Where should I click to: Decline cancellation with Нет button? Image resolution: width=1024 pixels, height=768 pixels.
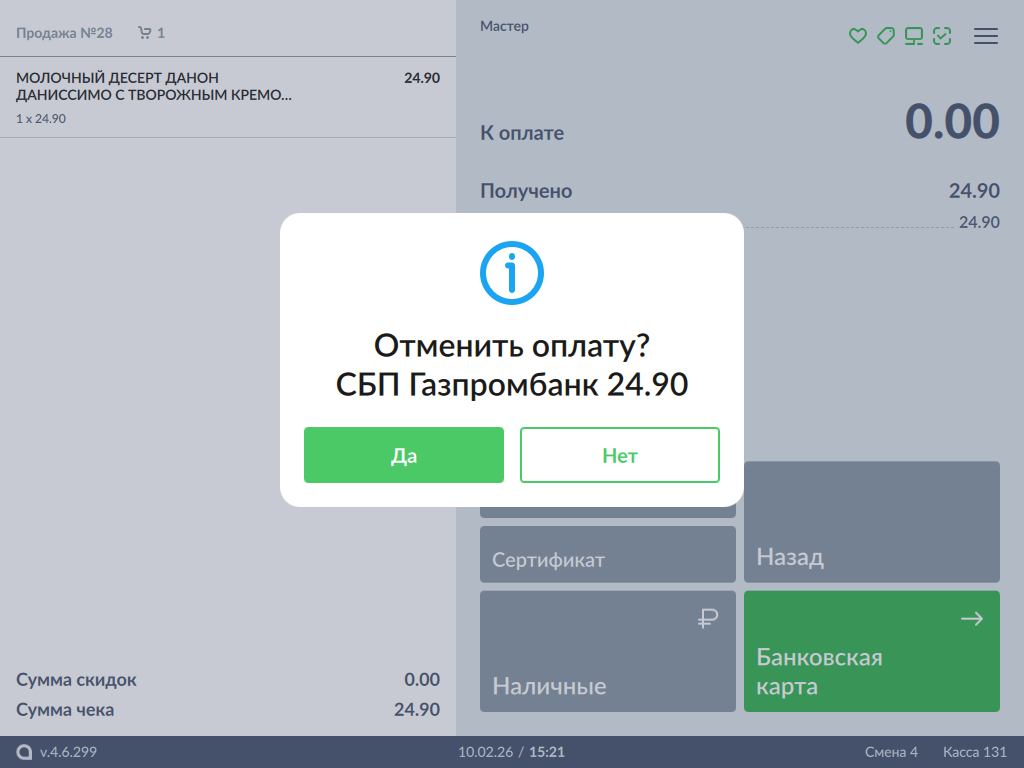click(x=620, y=455)
